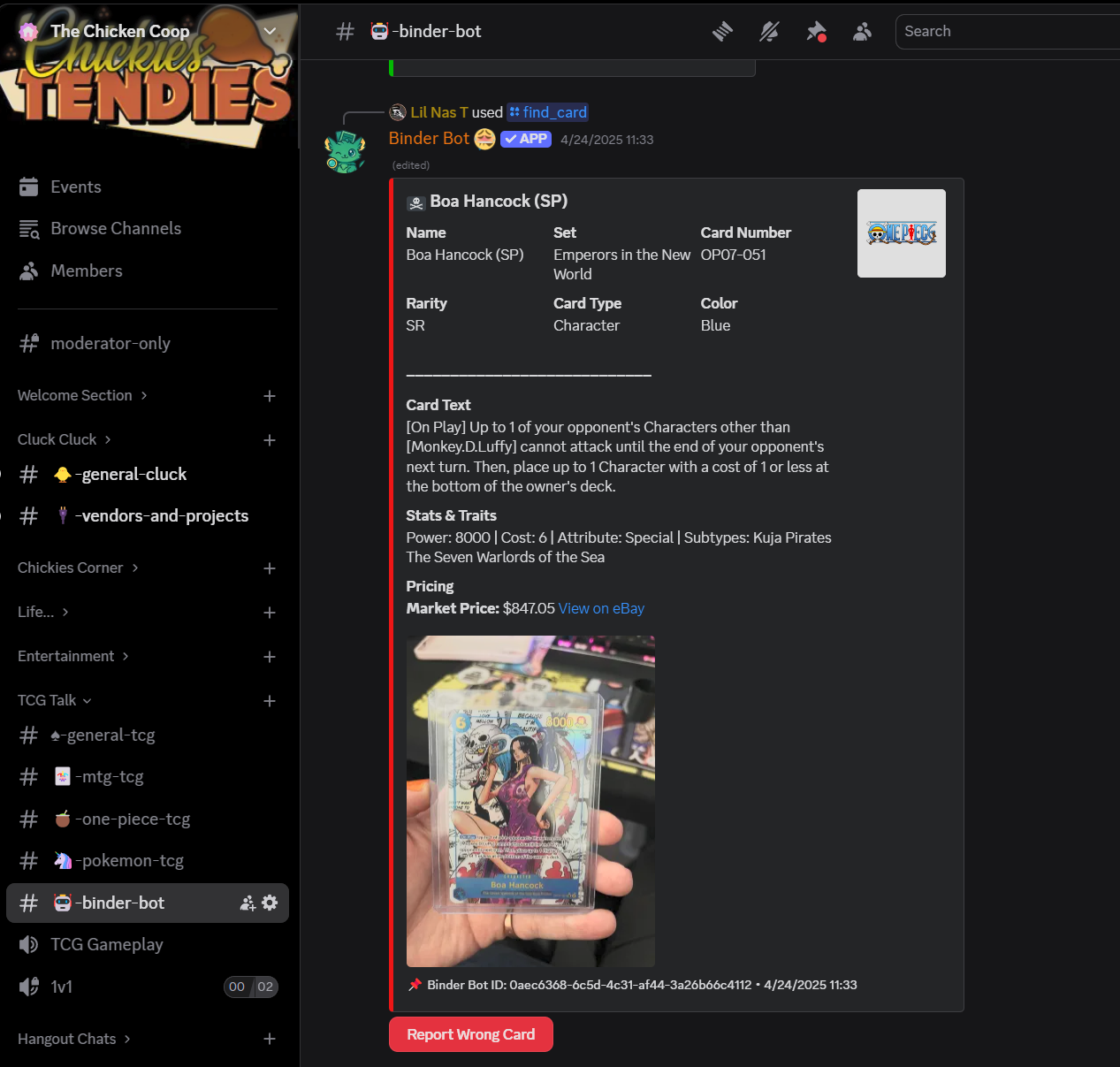Expand the Entertainment category
1120x1067 pixels.
pos(73,656)
